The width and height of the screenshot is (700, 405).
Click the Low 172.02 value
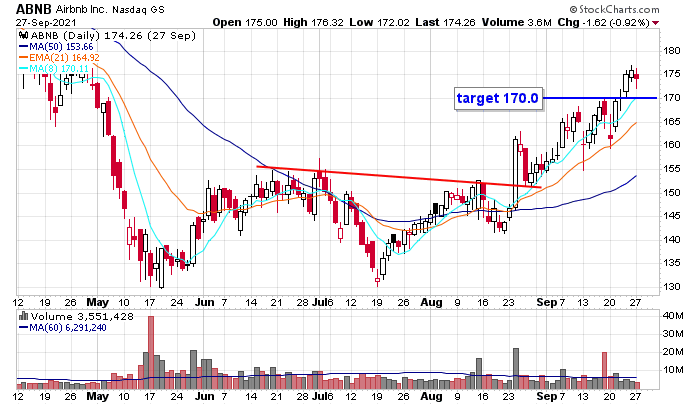coord(379,22)
